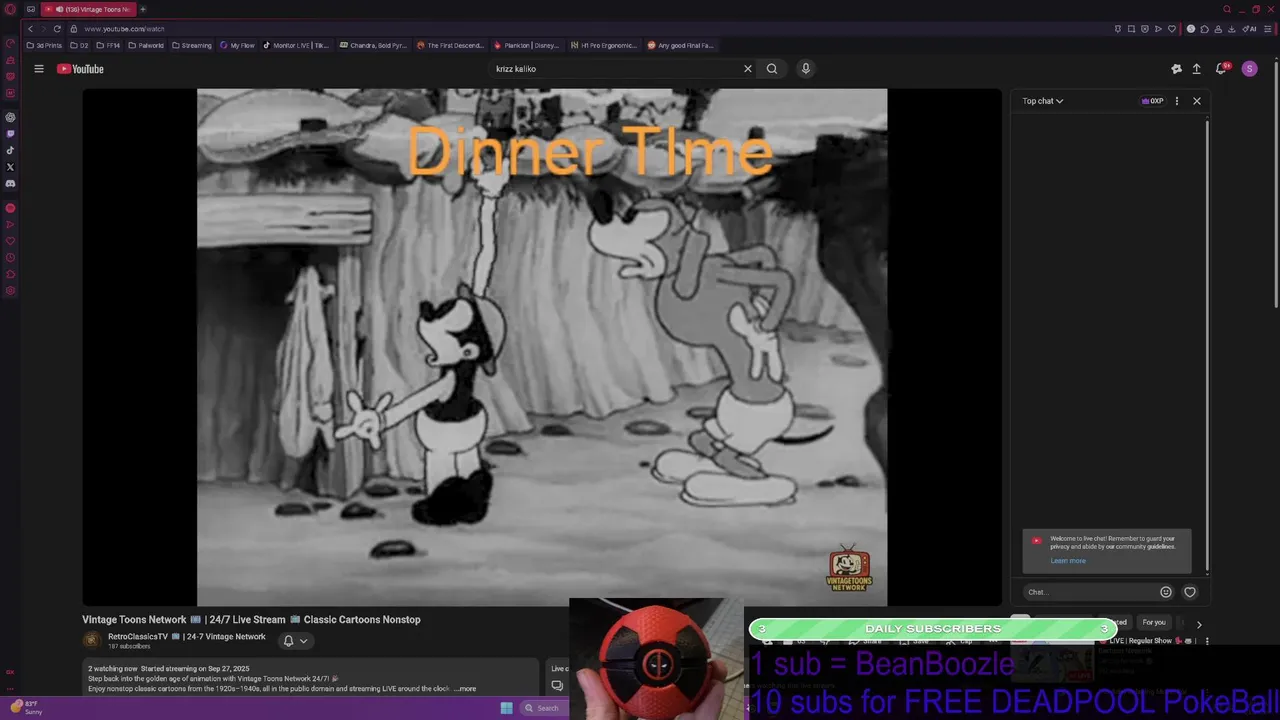Open the Streaming bookmark folder
1280x720 pixels.
tap(192, 45)
